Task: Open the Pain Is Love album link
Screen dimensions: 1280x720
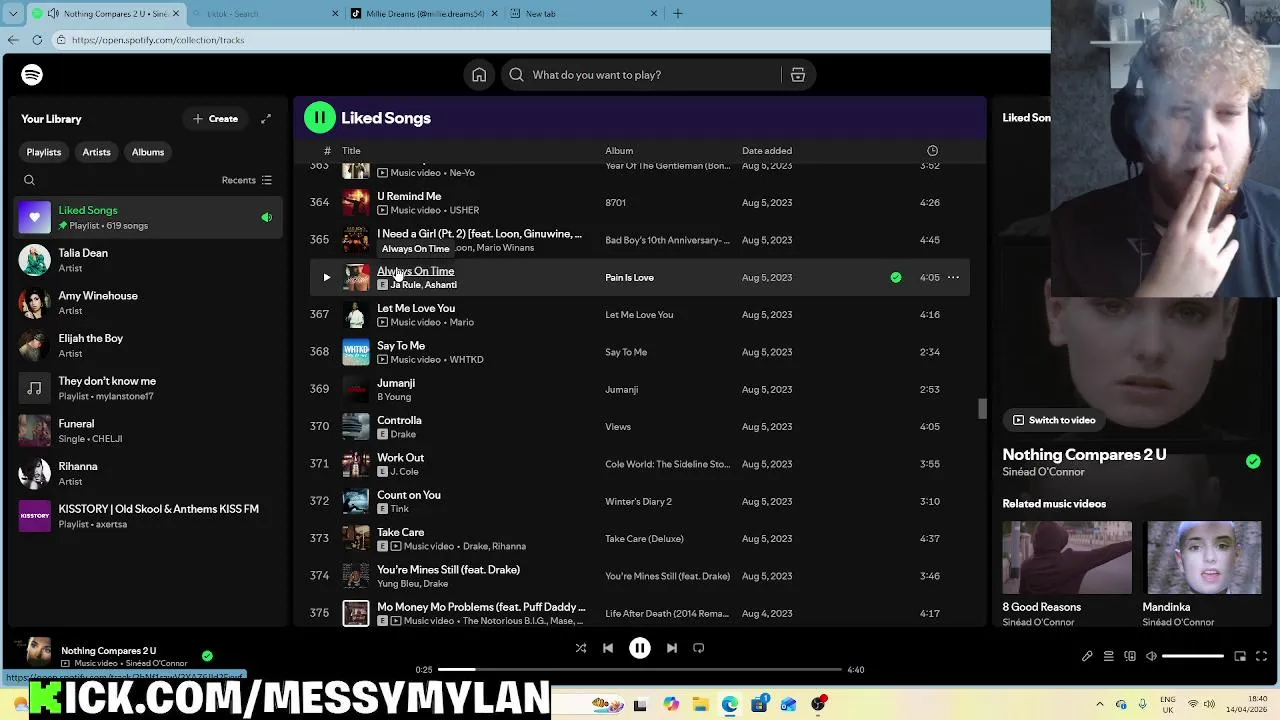Action: 629,278
